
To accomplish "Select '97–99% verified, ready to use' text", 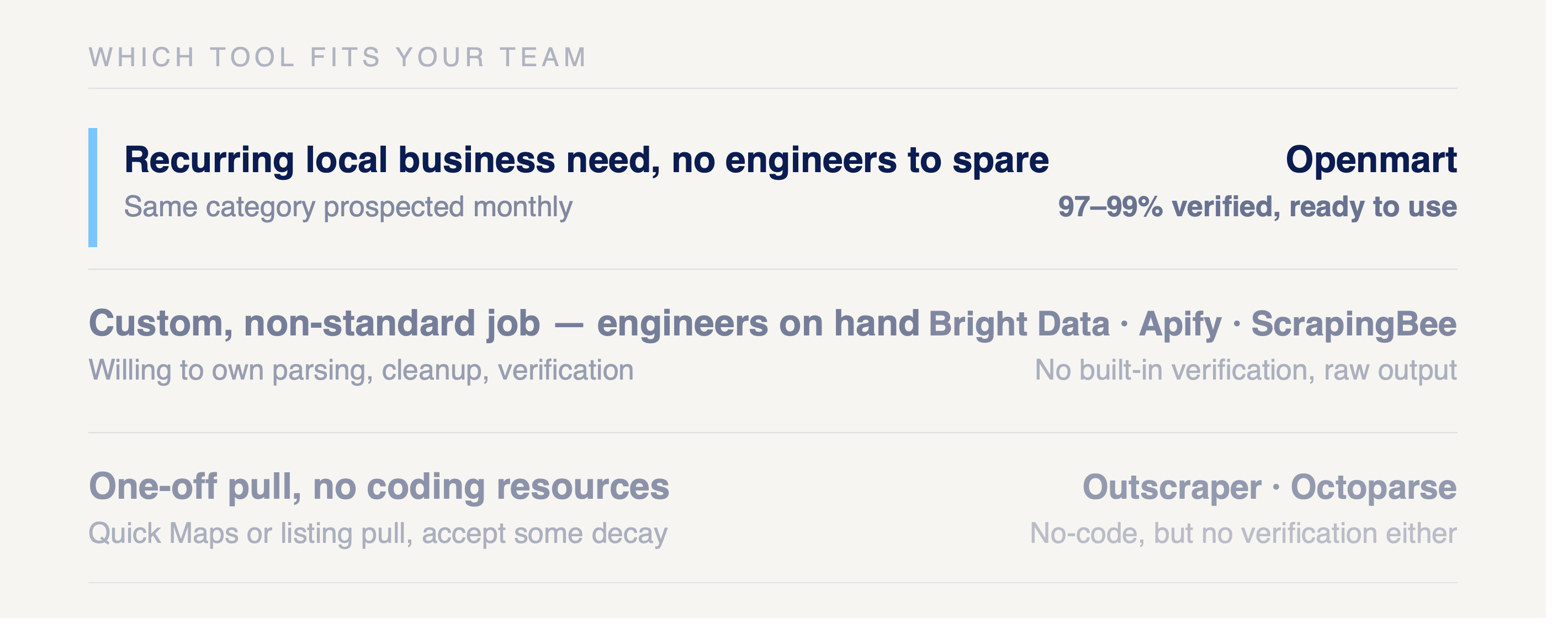I will 1258,207.
